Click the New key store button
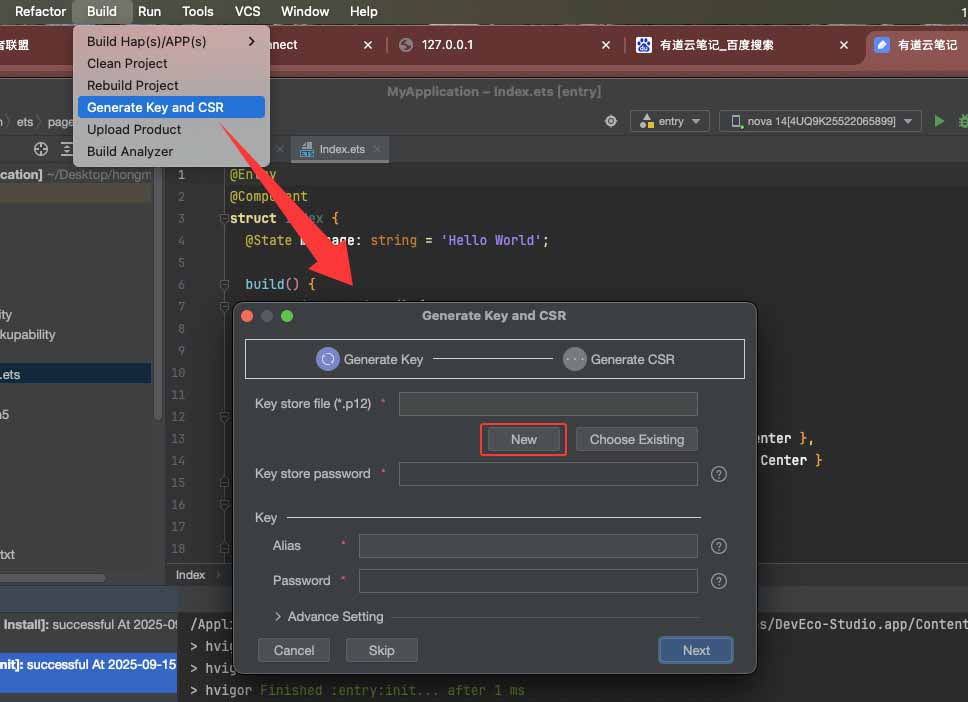Viewport: 968px width, 702px height. point(524,439)
